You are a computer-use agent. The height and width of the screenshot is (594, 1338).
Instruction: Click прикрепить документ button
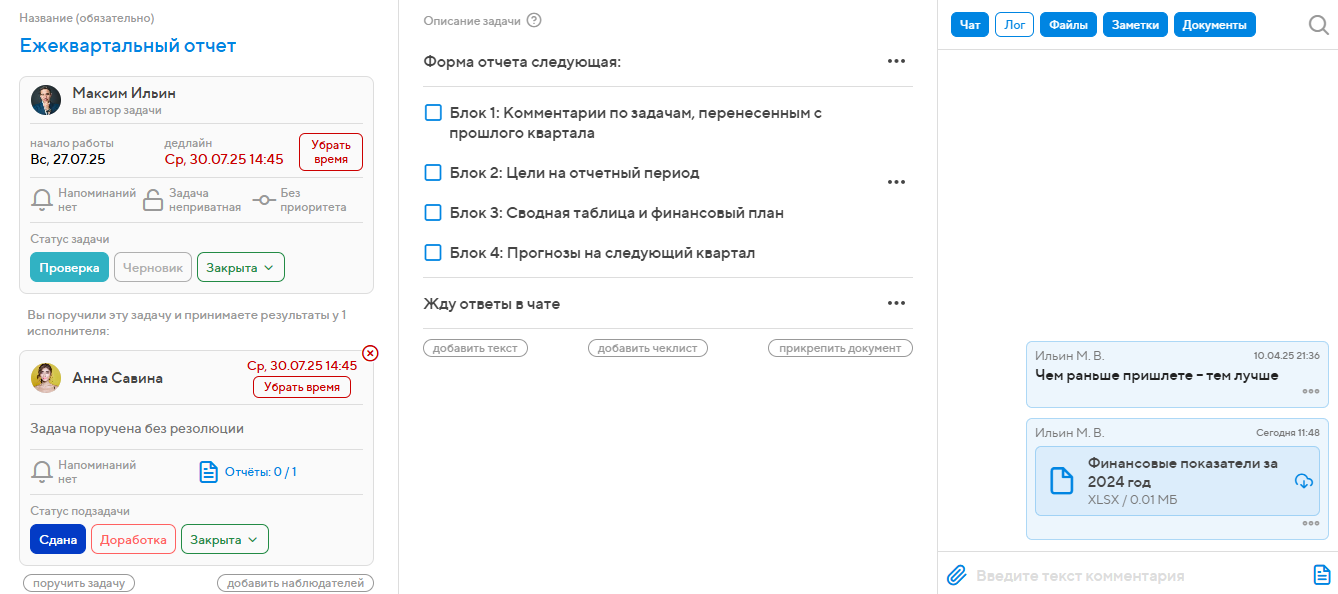[x=840, y=348]
